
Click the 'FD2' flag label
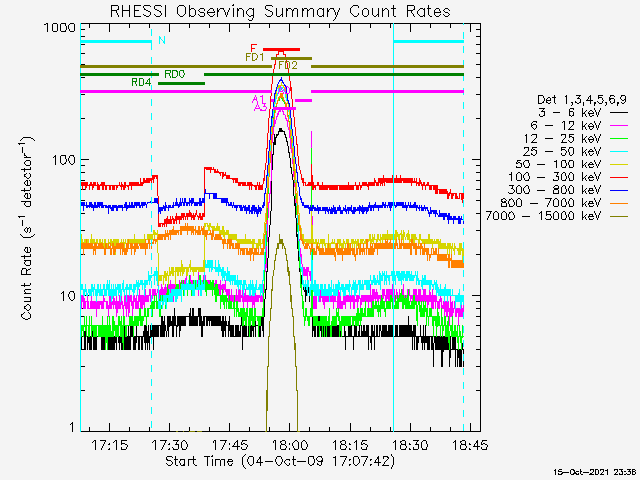point(288,66)
